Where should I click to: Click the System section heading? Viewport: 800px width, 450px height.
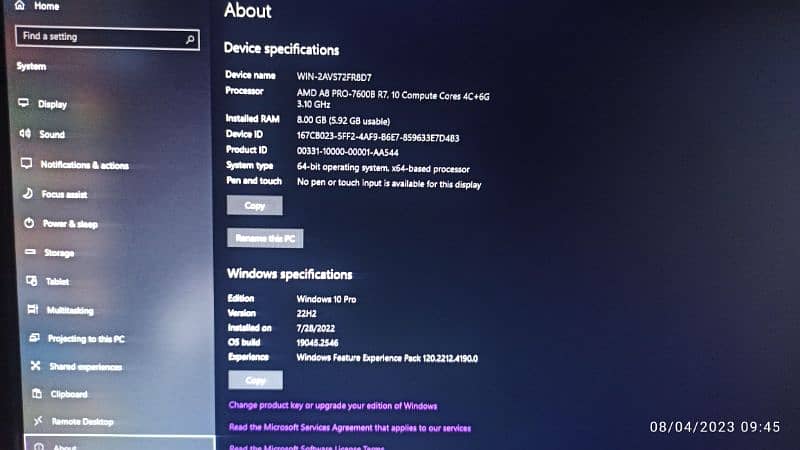(x=31, y=66)
